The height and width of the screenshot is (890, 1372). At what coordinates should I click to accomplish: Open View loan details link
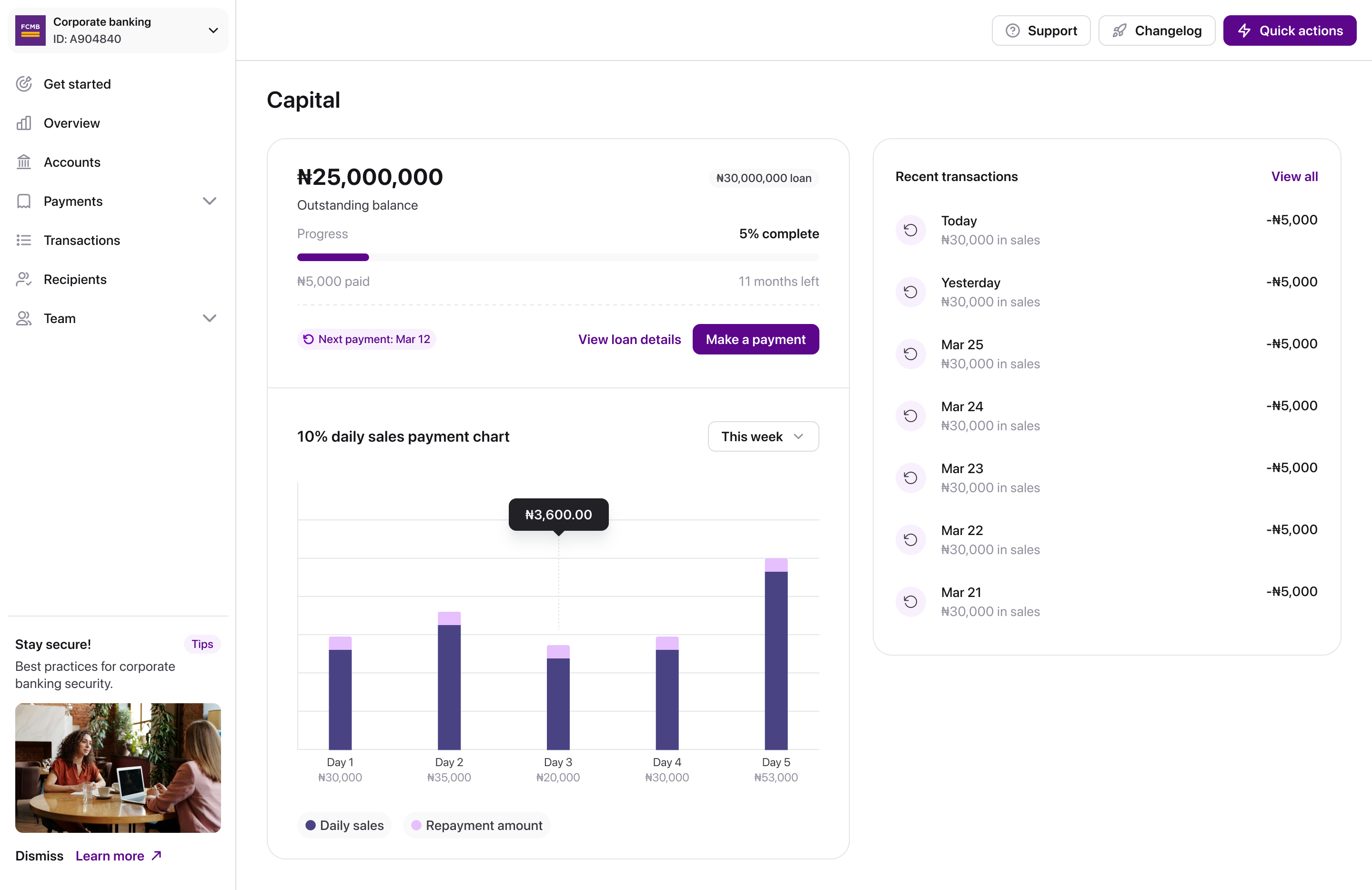click(x=629, y=340)
